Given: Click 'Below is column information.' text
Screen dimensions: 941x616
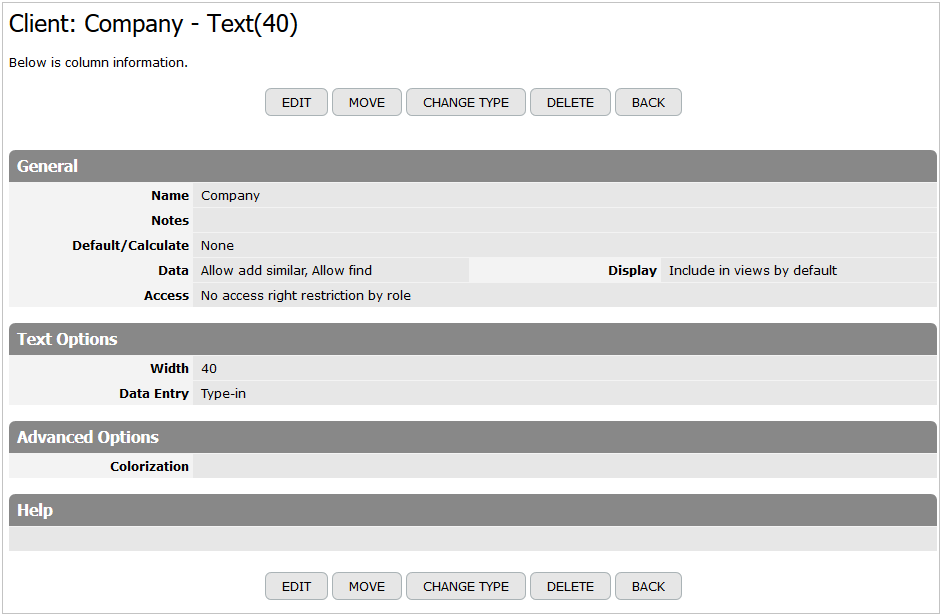Looking at the screenshot, I should [x=98, y=62].
